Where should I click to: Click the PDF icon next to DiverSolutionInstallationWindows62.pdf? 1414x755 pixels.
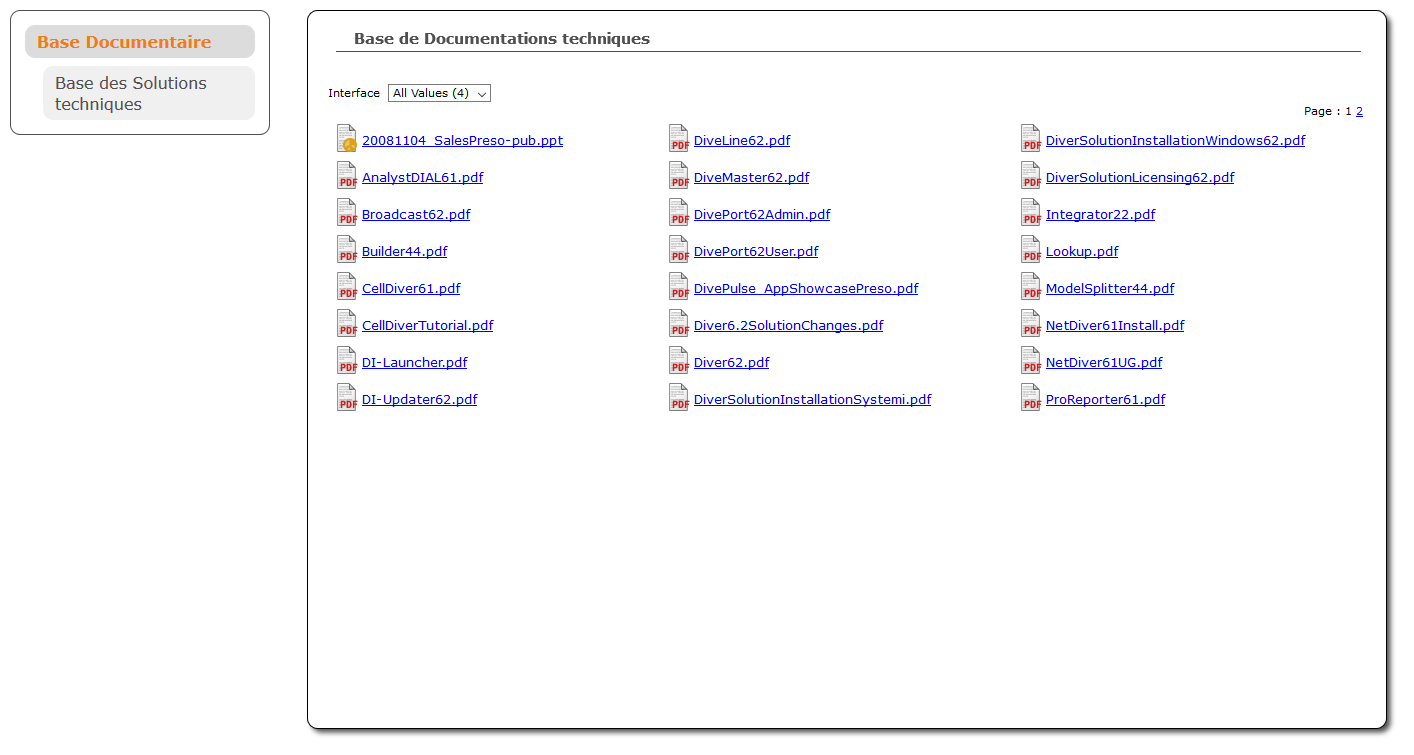(1031, 138)
